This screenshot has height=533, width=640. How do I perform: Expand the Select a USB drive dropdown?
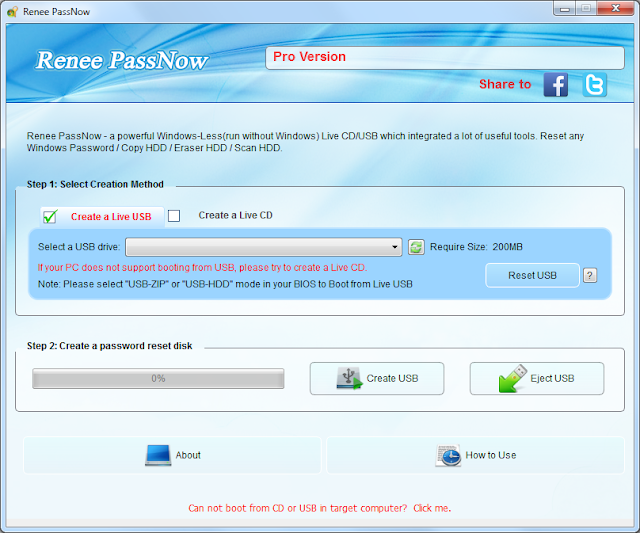pyautogui.click(x=264, y=247)
